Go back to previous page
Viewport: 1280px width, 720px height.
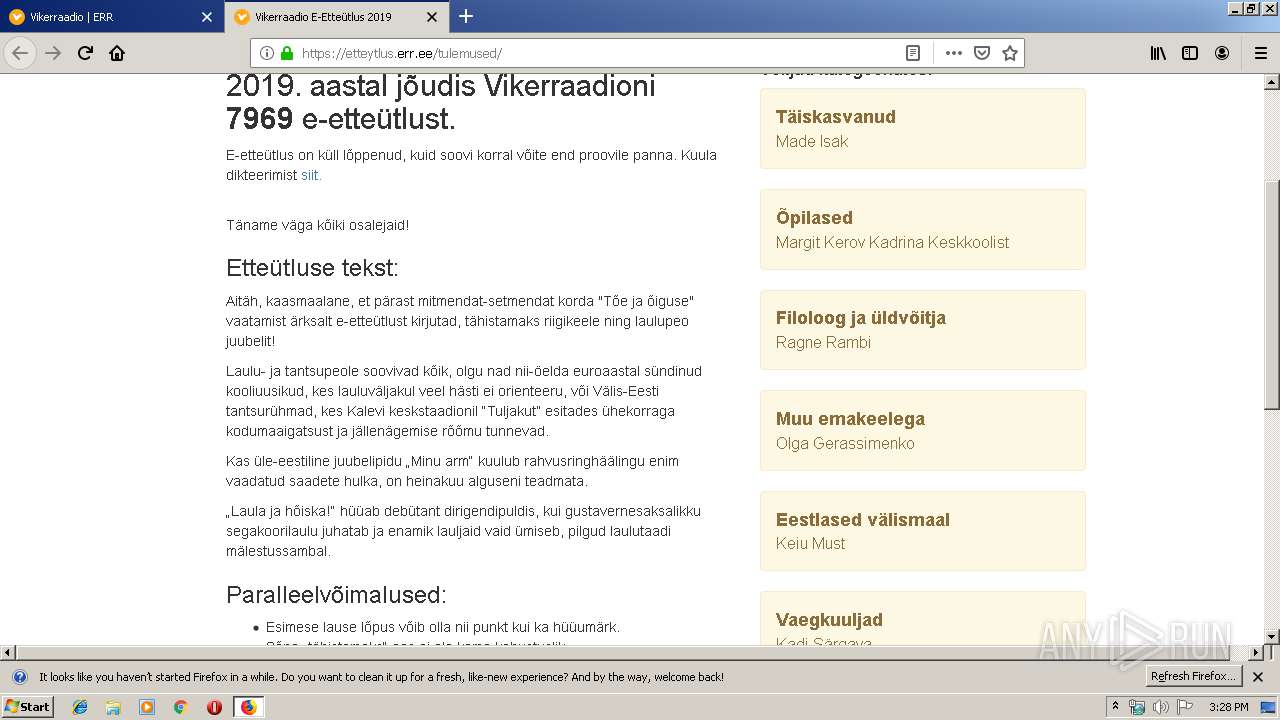pos(21,53)
